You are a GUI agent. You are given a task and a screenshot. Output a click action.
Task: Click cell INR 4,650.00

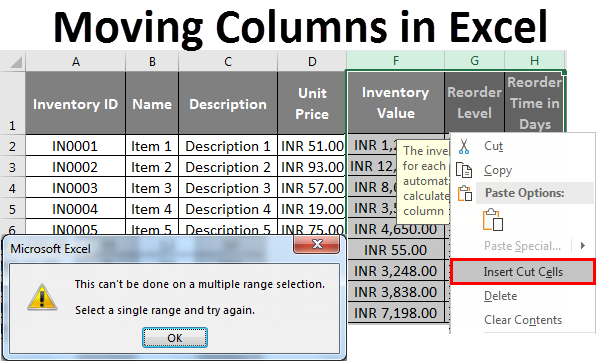(395, 229)
